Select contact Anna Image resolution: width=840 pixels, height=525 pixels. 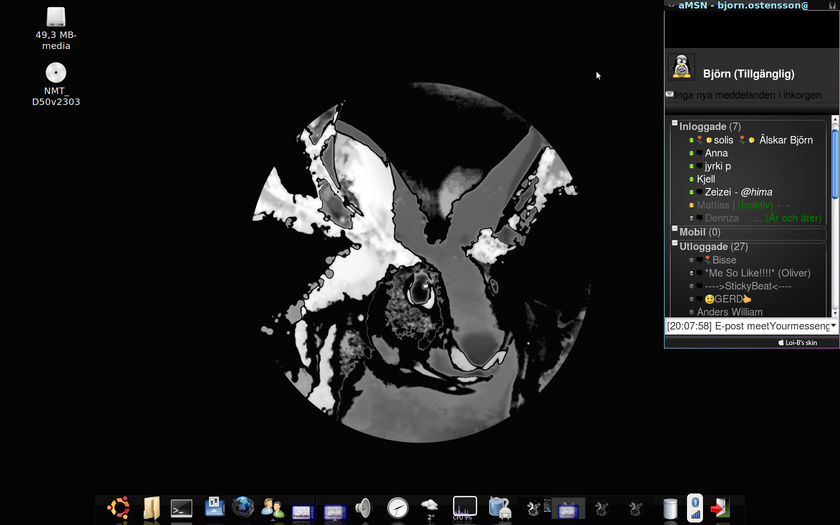(716, 153)
